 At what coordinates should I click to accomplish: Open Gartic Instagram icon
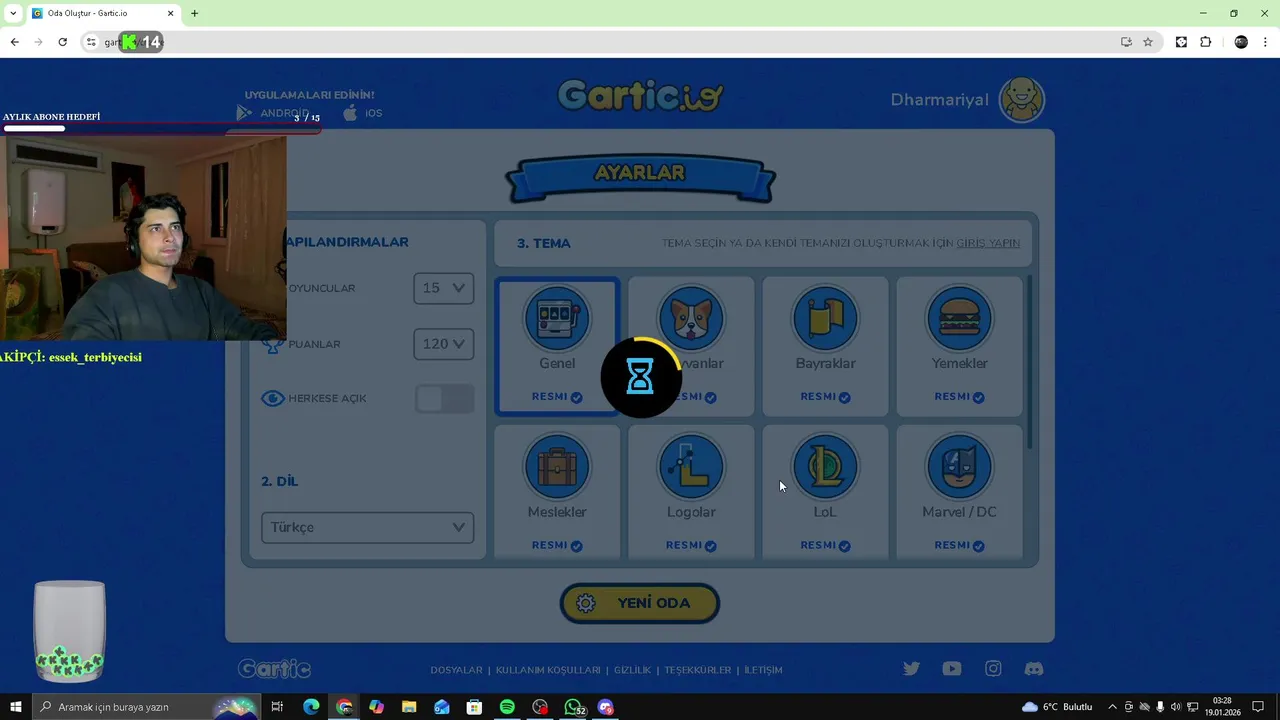993,669
